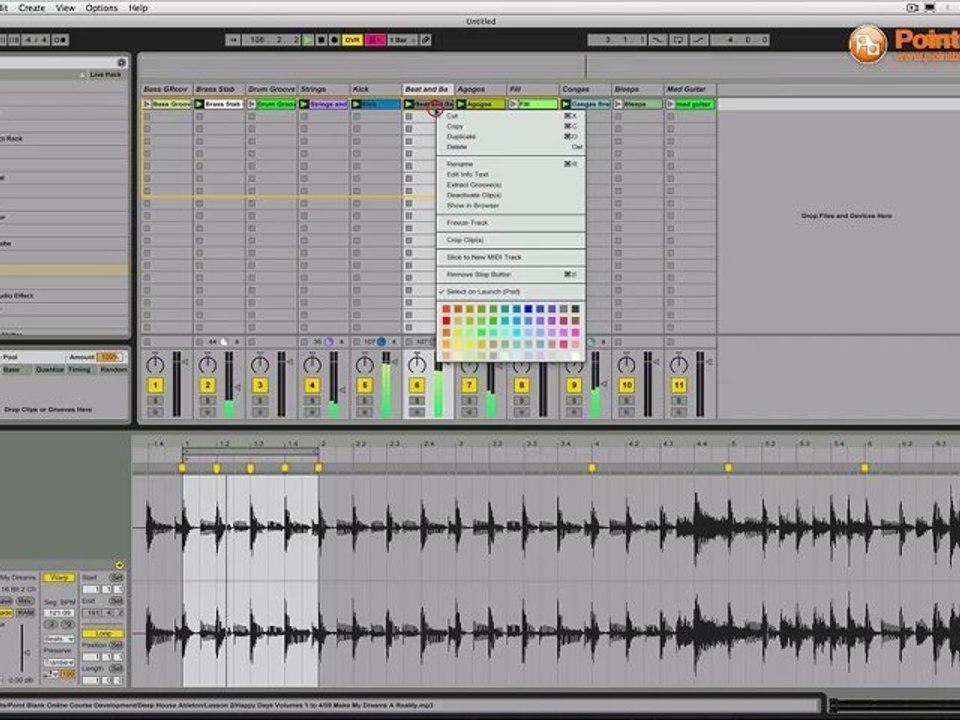Choose Remove Stop Button menu entry

coord(511,274)
